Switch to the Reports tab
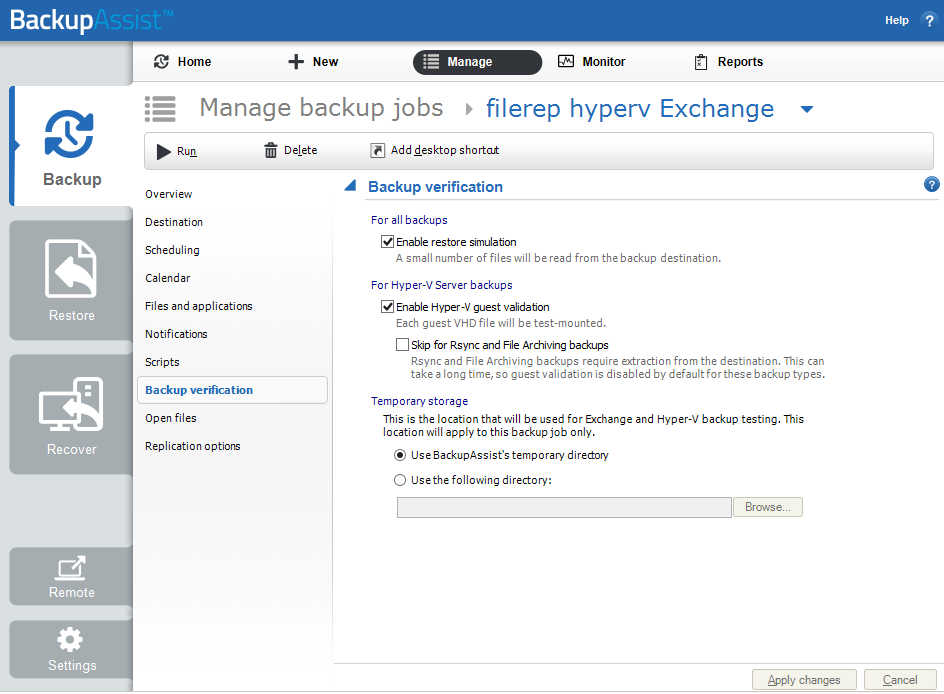Image resolution: width=944 pixels, height=694 pixels. click(x=728, y=61)
